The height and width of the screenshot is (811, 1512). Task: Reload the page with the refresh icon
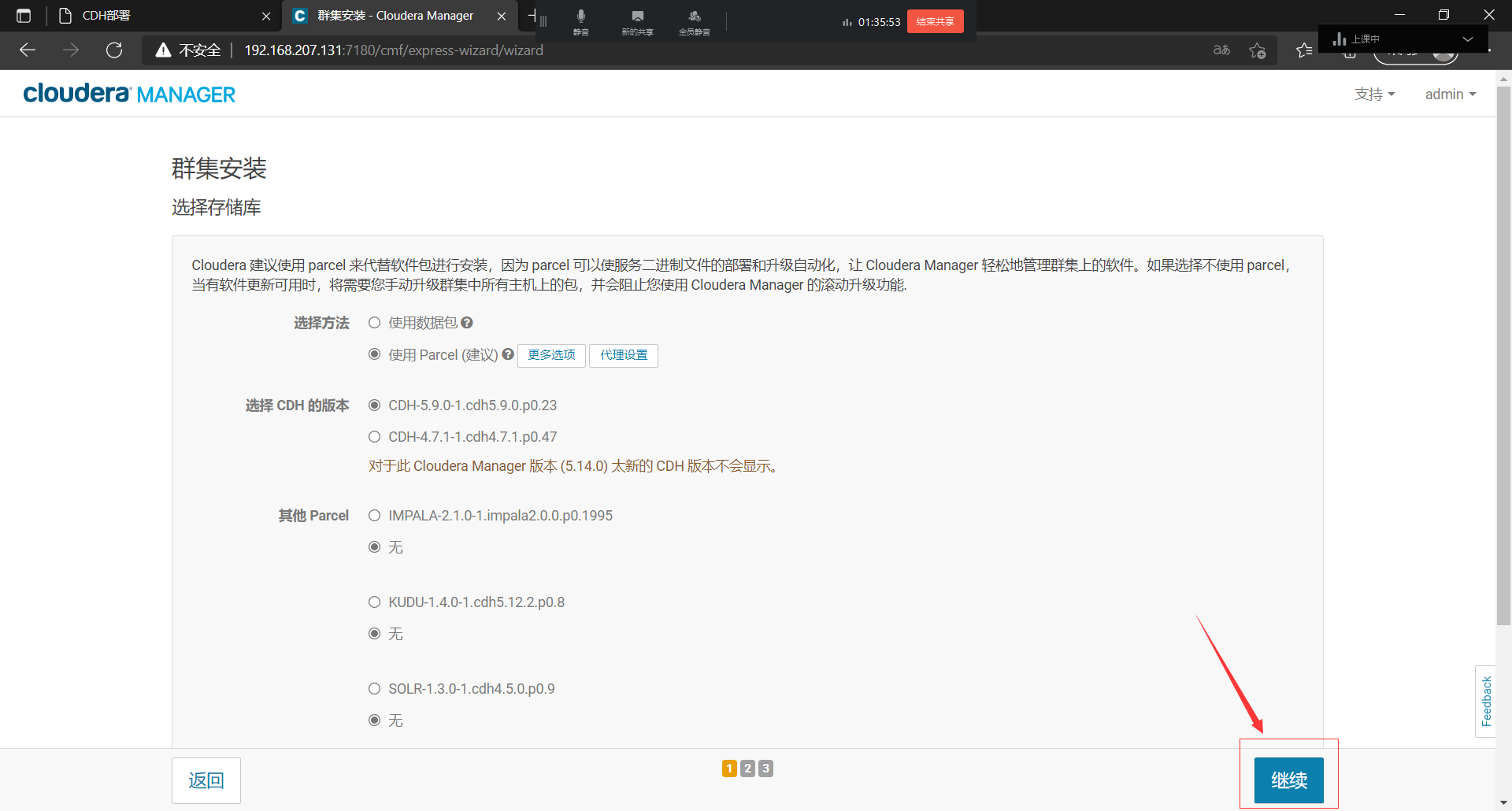pos(114,50)
